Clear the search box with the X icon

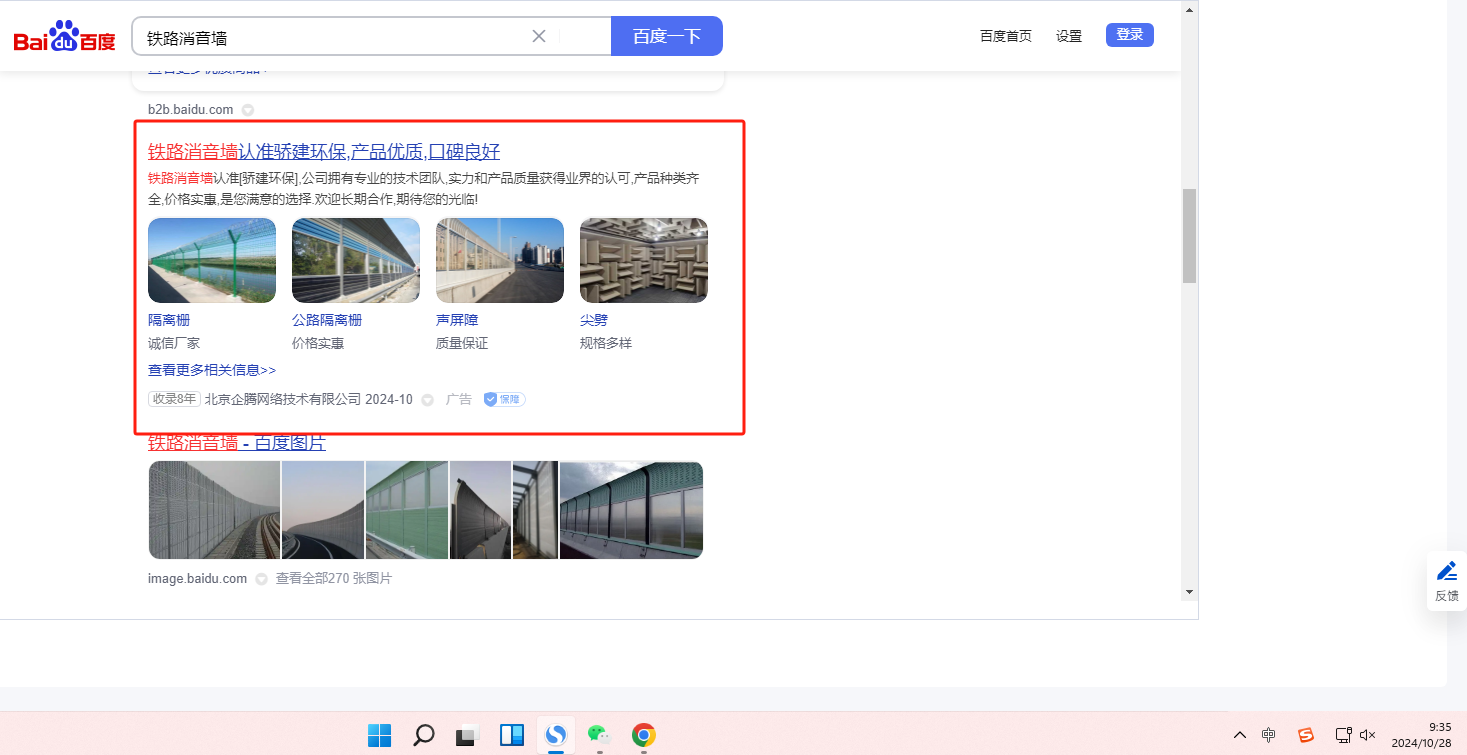(539, 36)
